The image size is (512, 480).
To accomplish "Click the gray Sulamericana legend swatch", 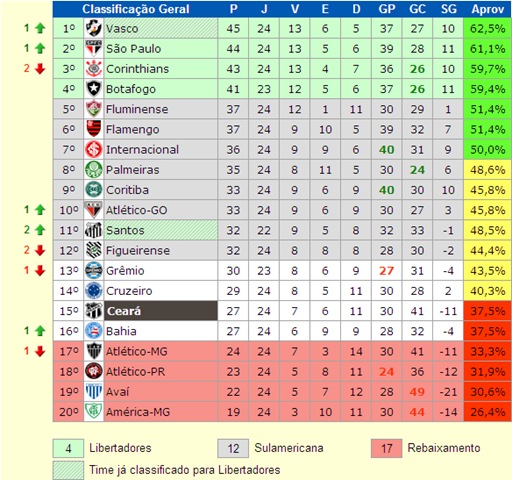I will click(x=233, y=448).
